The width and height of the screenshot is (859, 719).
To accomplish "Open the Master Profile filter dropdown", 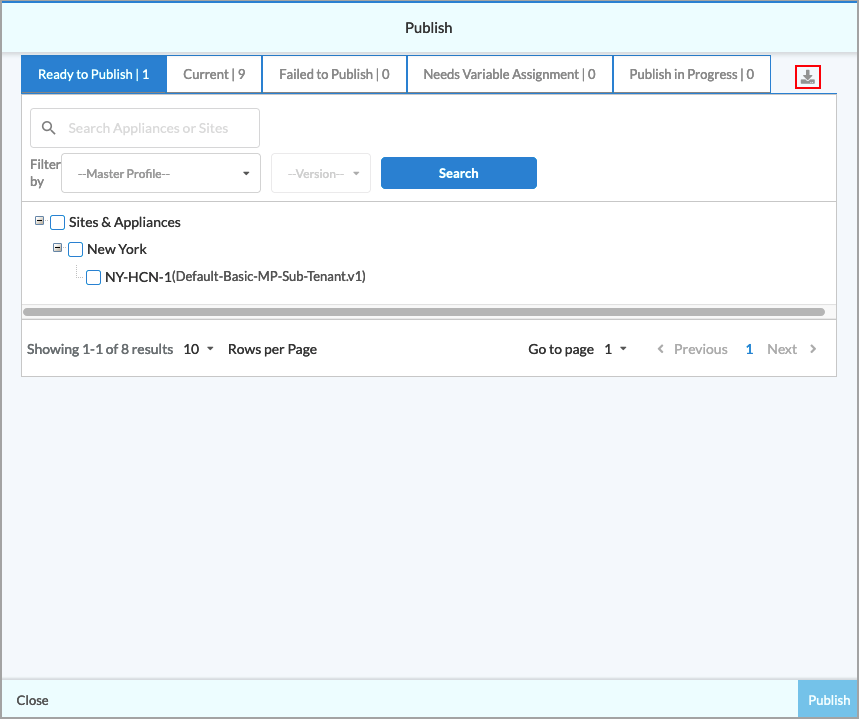I will (161, 174).
